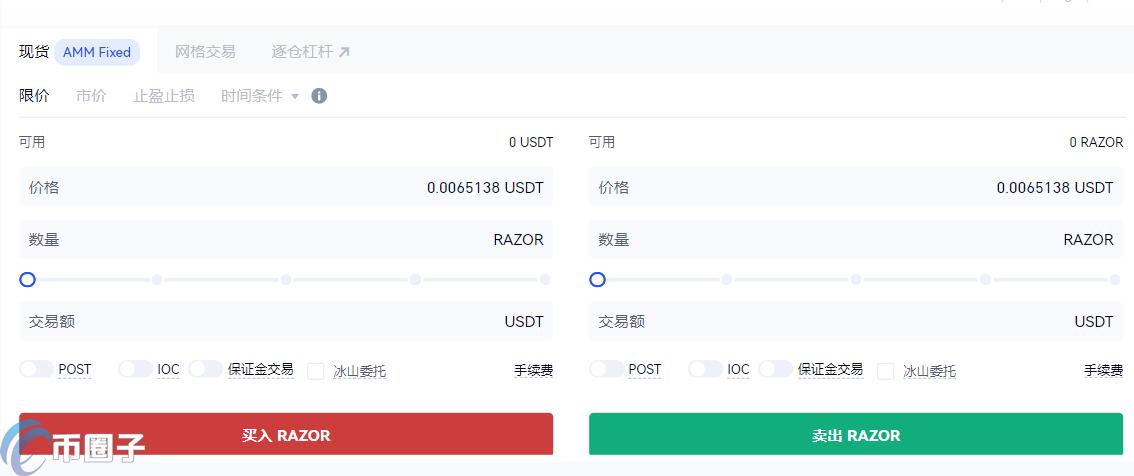Click the 买入 RAZOR button
This screenshot has width=1134, height=476.
(286, 435)
